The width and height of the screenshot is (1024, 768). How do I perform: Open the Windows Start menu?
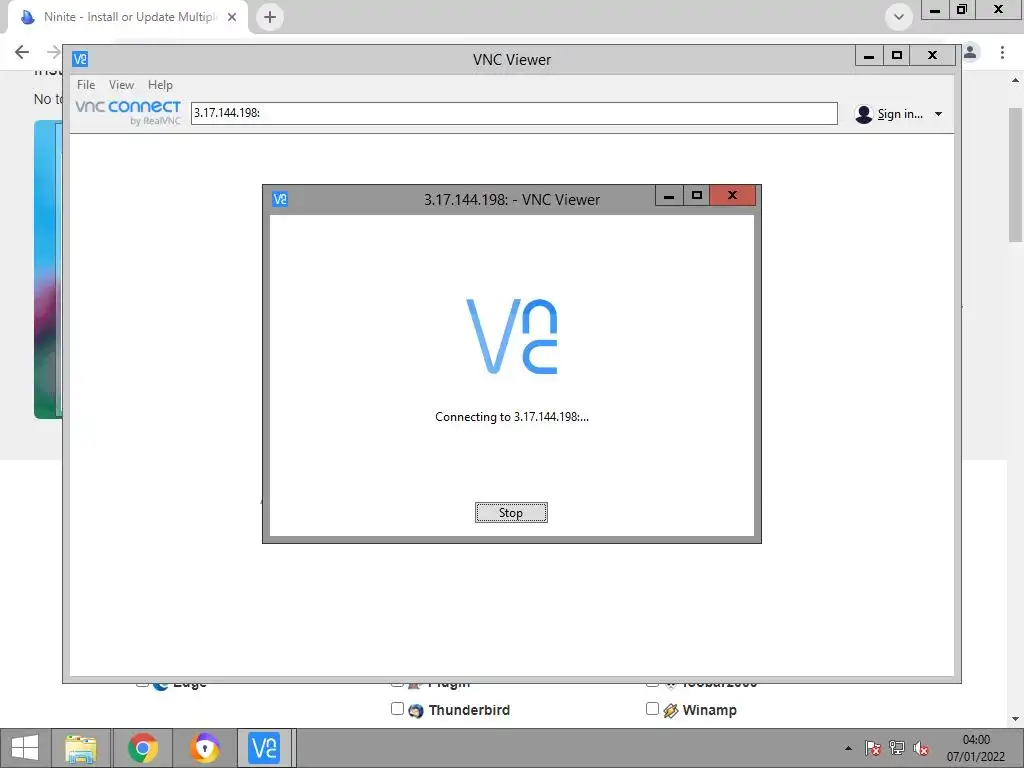[x=25, y=748]
